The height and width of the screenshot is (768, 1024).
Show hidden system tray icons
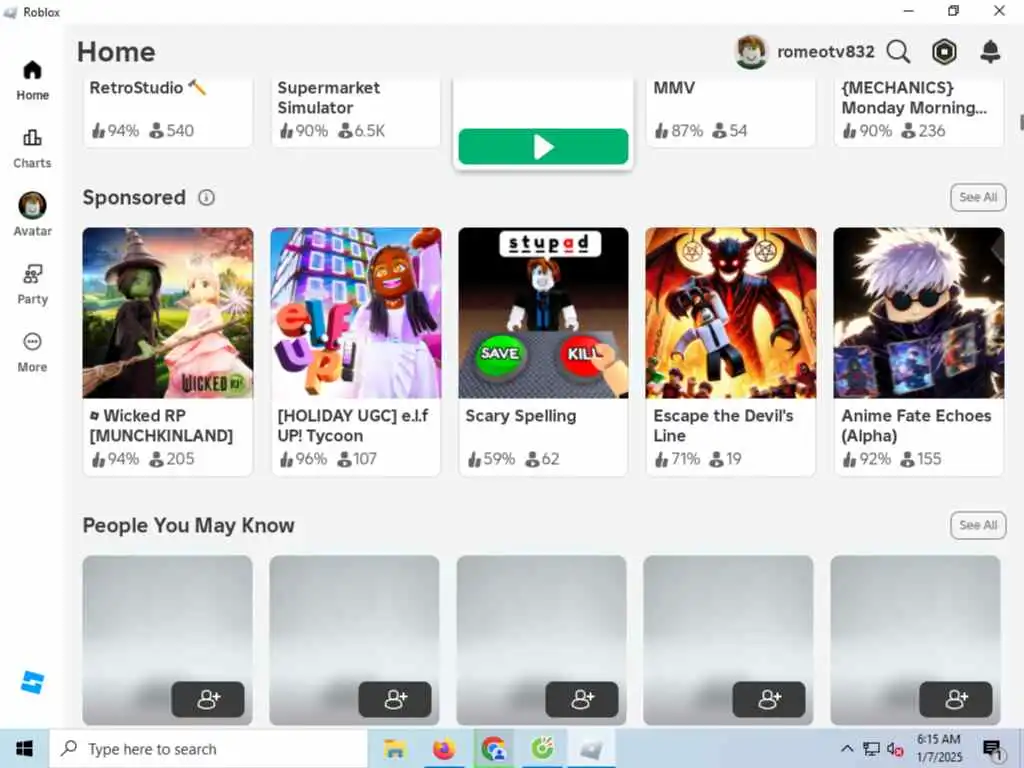coord(847,748)
